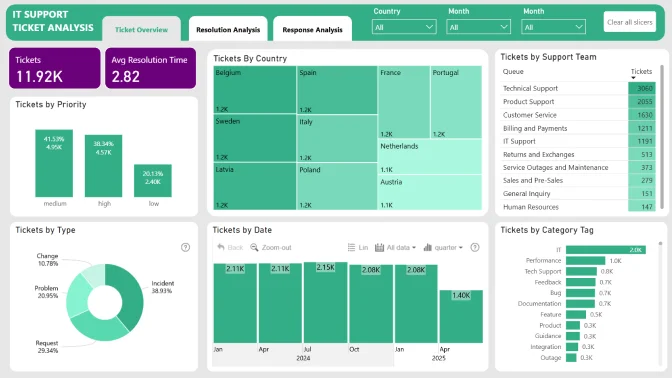Expand the first Month slicer dropdown
The height and width of the screenshot is (378, 672).
[478, 27]
